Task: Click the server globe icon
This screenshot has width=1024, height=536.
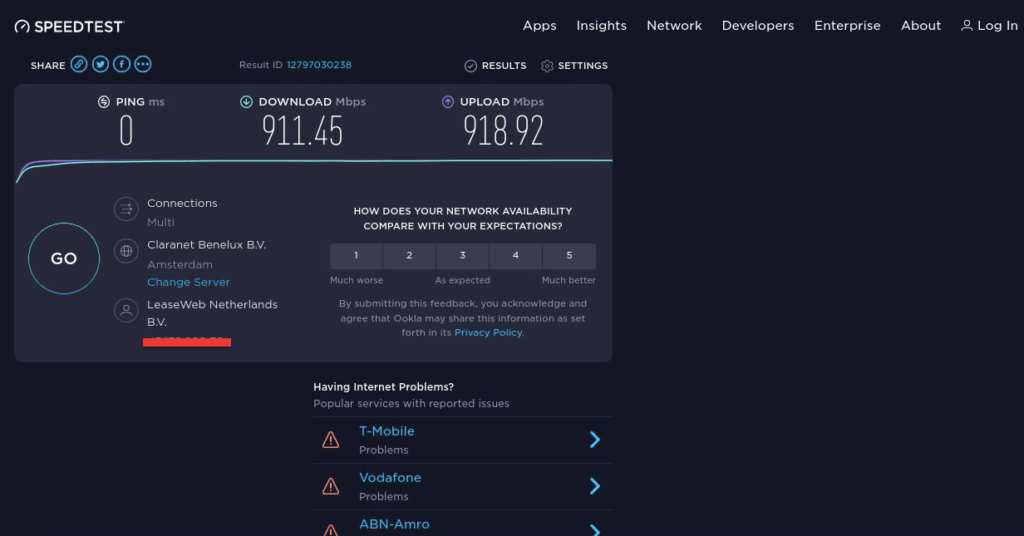Action: tap(126, 251)
